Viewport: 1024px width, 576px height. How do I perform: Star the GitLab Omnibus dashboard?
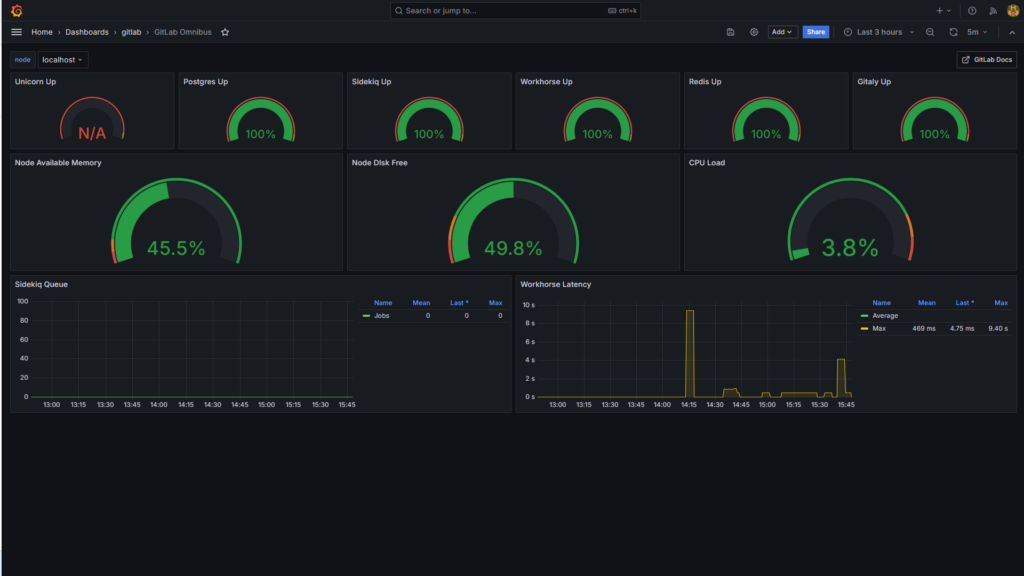click(x=225, y=32)
